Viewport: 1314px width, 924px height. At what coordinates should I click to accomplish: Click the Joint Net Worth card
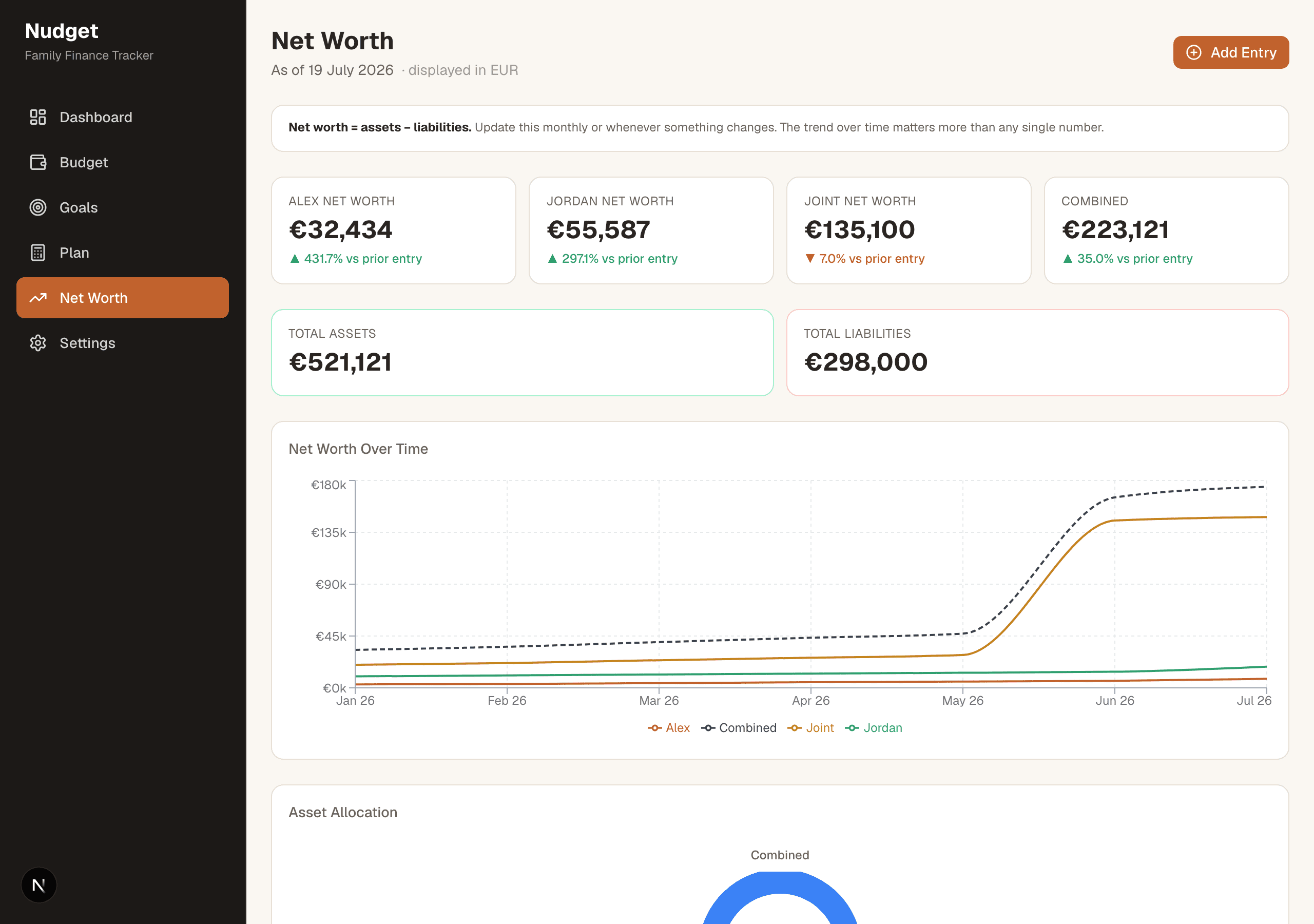(909, 230)
